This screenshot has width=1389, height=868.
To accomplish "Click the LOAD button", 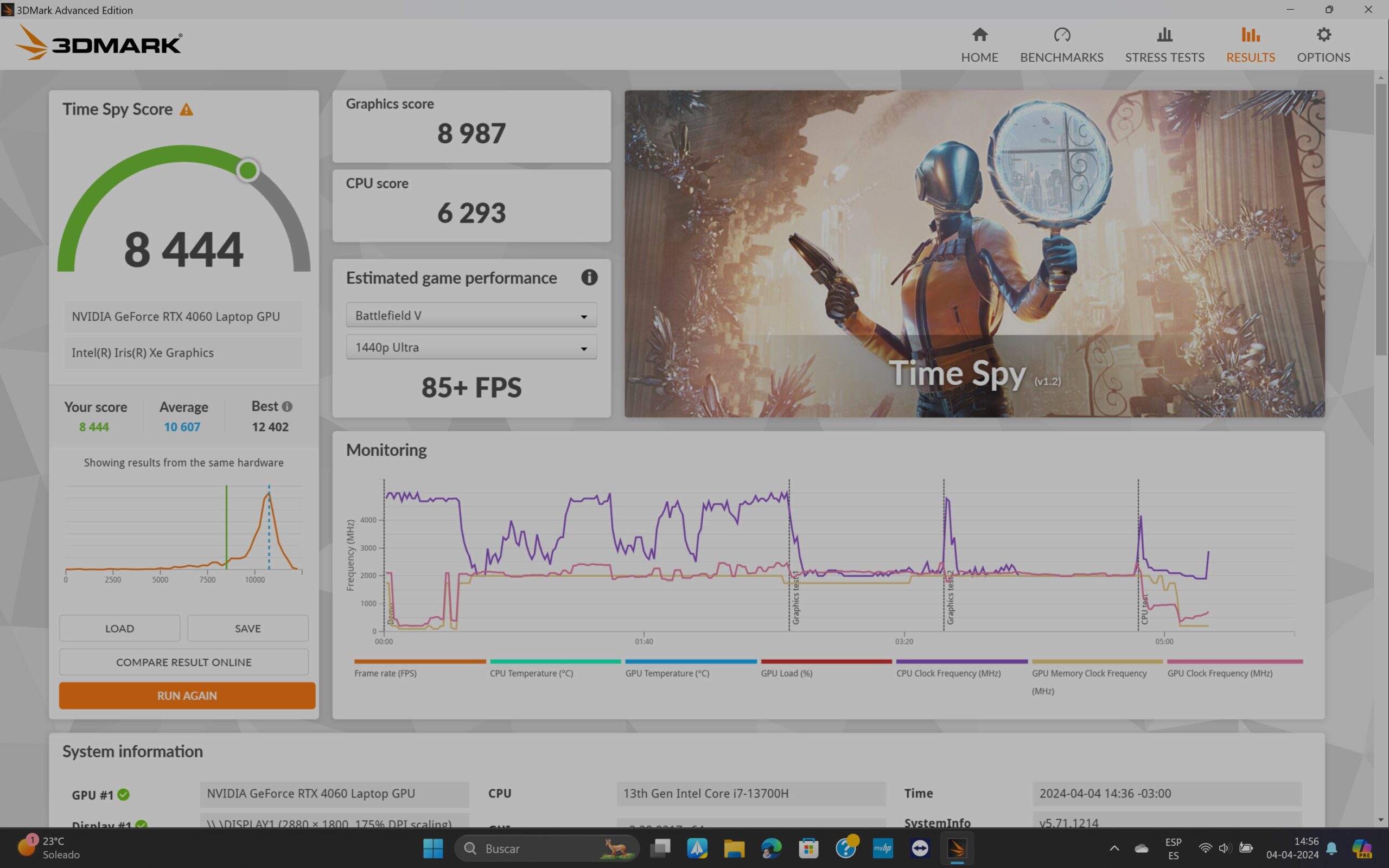I will click(x=119, y=628).
